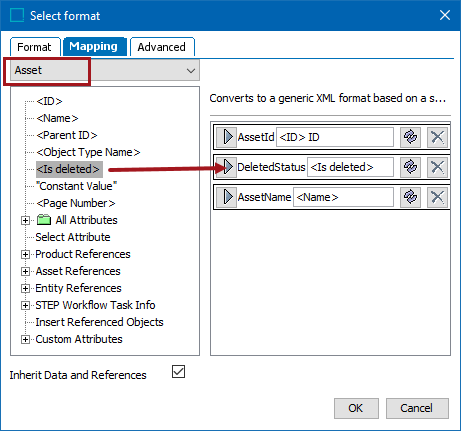Image resolution: width=461 pixels, height=431 pixels.
Task: Open the Asset object type dropdown
Action: click(105, 70)
